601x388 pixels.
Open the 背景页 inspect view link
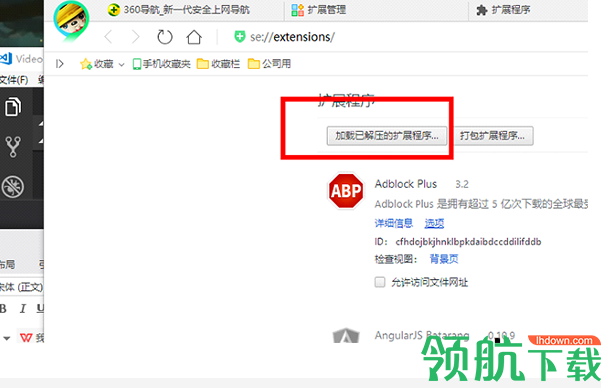(444, 259)
